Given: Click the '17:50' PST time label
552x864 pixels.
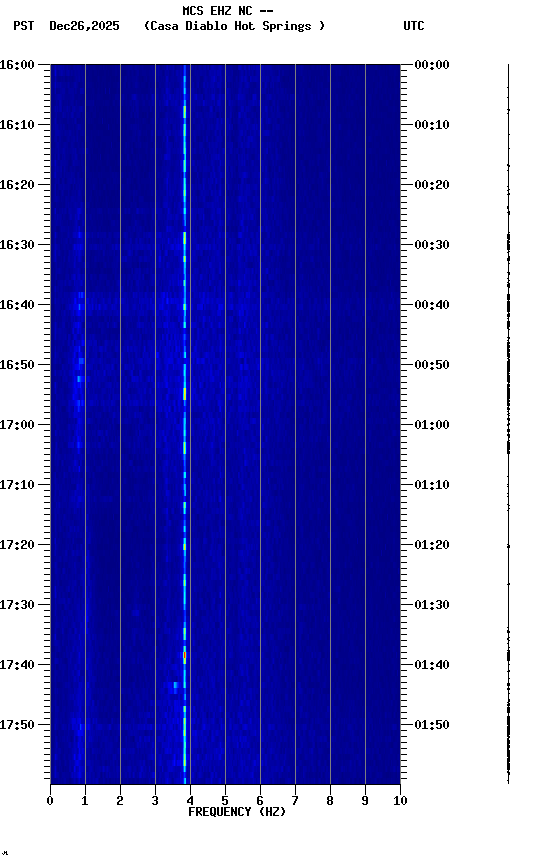Looking at the screenshot, I should [17, 725].
